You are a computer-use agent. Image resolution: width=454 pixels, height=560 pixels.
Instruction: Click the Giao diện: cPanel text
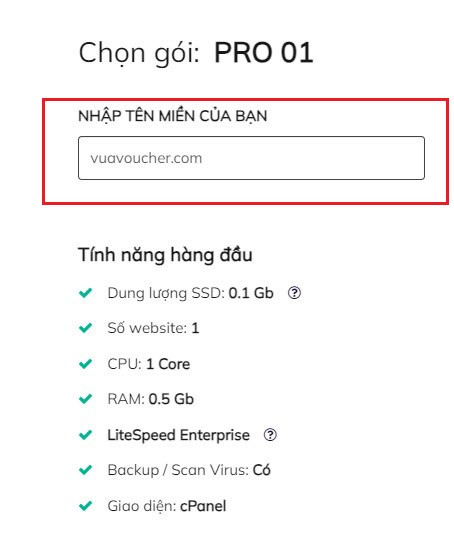[167, 506]
